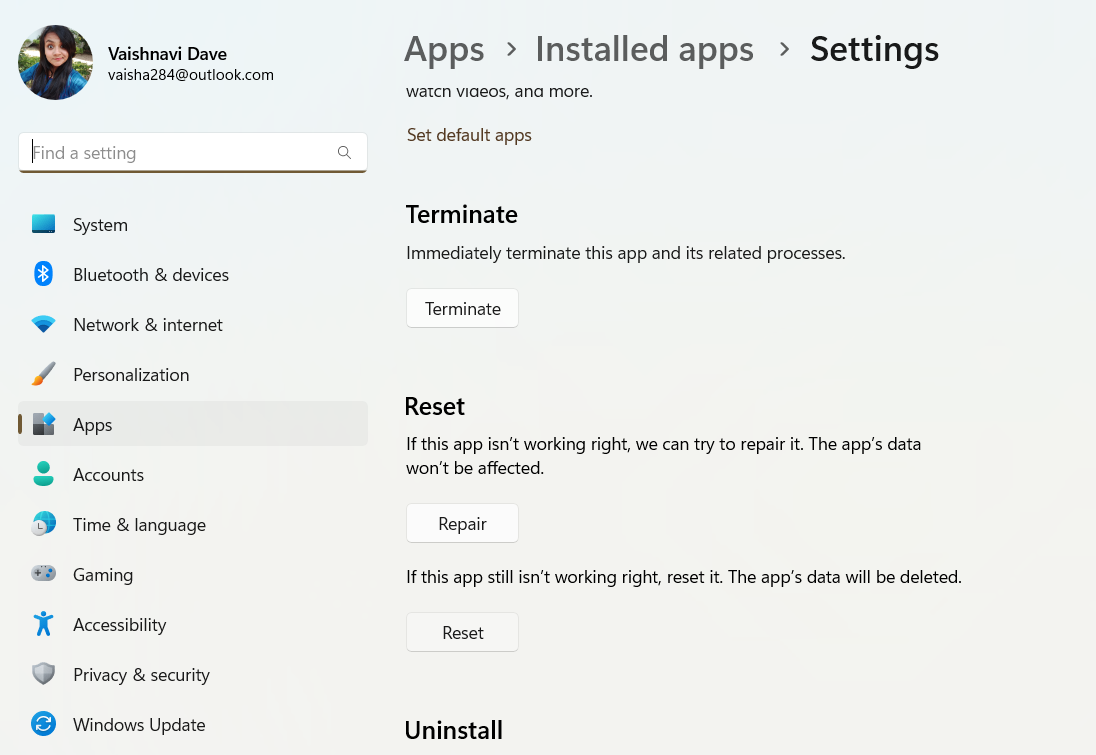
Task: Open Gaming settings from the sidebar
Action: [x=103, y=575]
